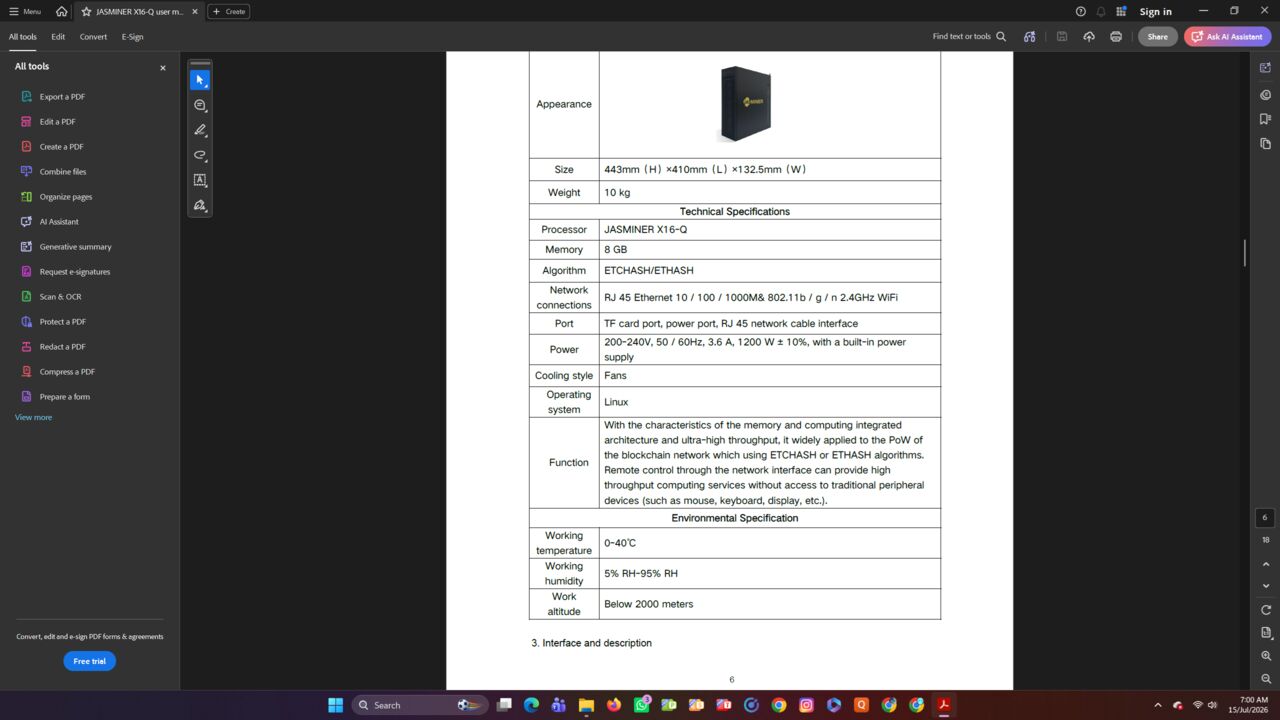
Task: Print the document via printer icon
Action: pos(1116,37)
